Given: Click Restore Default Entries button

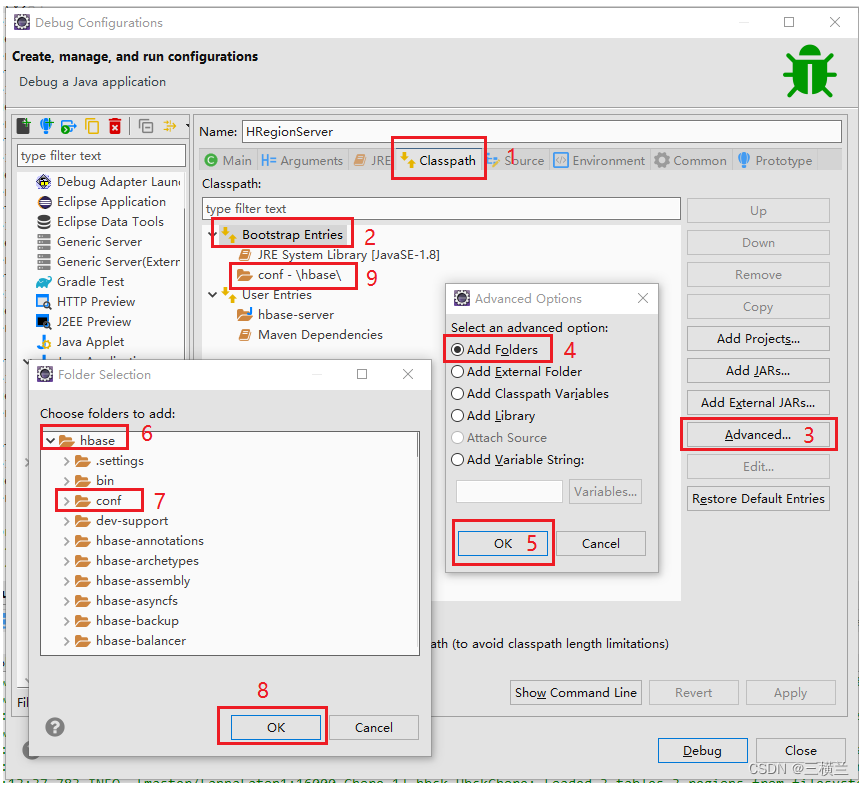Looking at the screenshot, I should pyautogui.click(x=758, y=498).
